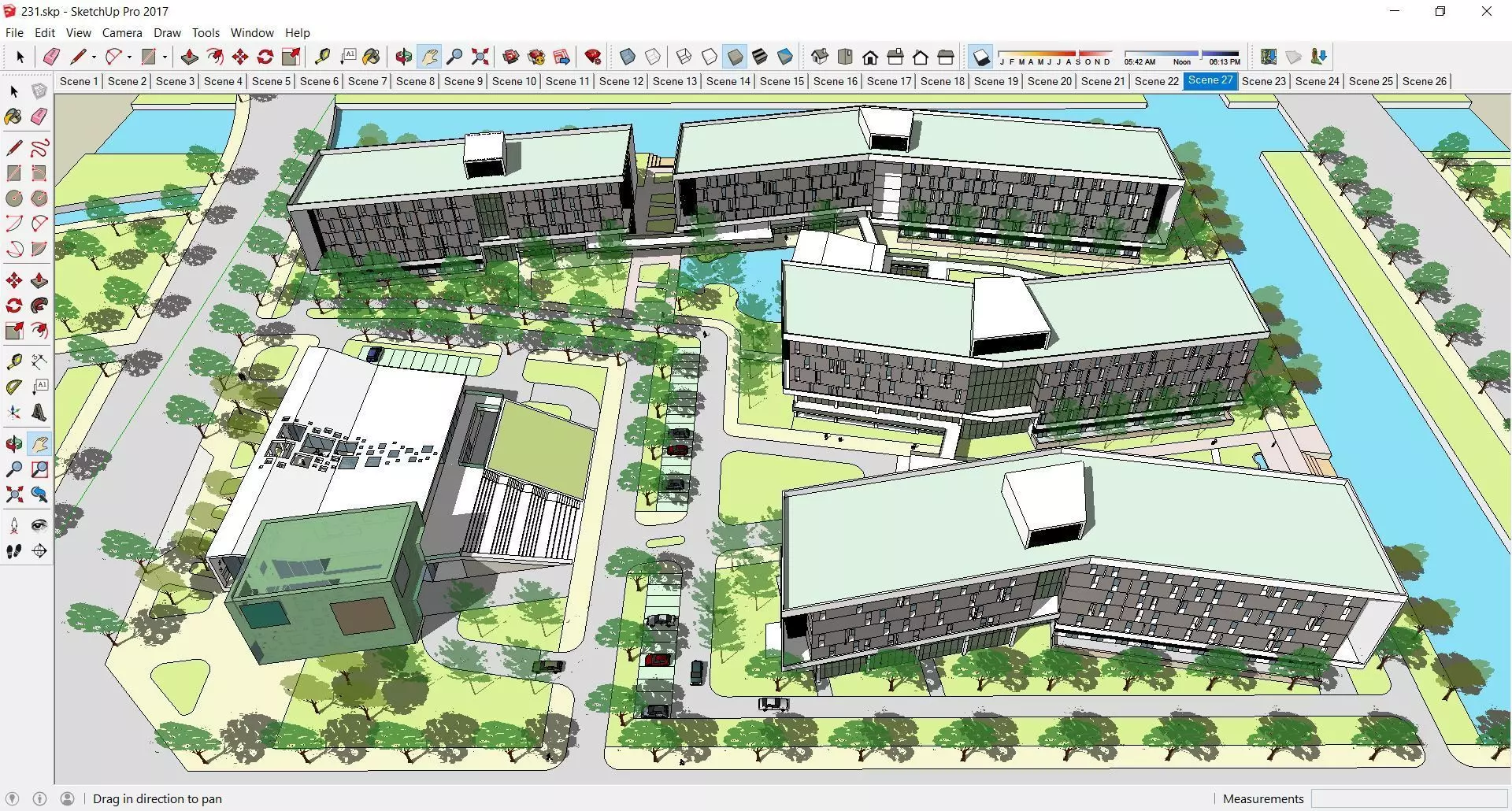The height and width of the screenshot is (811, 1512).
Task: Expand the Line tool dropdown arrow
Action: point(94,57)
